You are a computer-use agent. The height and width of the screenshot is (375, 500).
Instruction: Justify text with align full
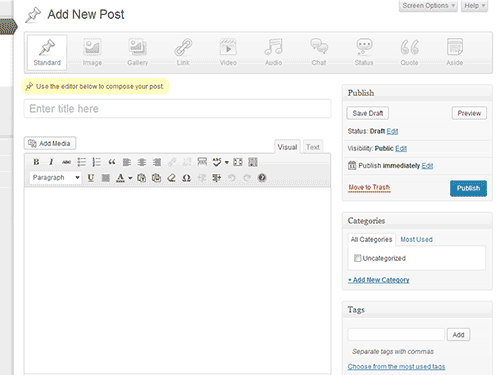106,178
